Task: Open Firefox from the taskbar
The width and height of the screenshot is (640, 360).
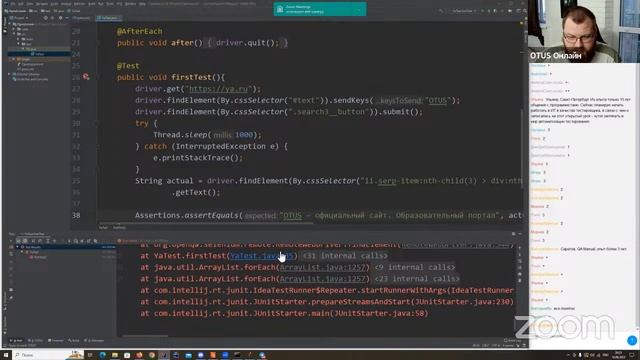Action: 139,355
